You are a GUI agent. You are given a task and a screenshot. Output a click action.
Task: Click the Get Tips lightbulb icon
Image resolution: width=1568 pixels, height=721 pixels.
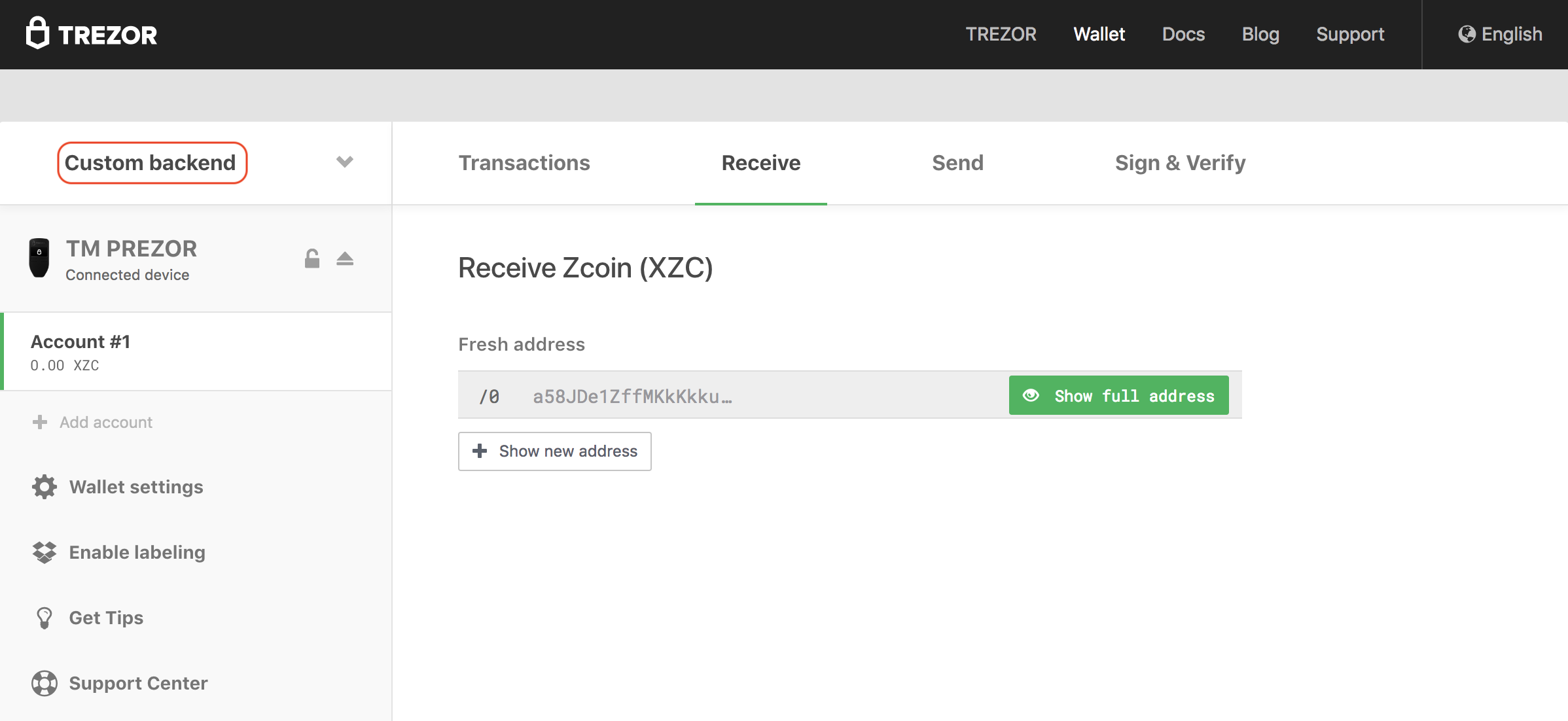[x=45, y=618]
